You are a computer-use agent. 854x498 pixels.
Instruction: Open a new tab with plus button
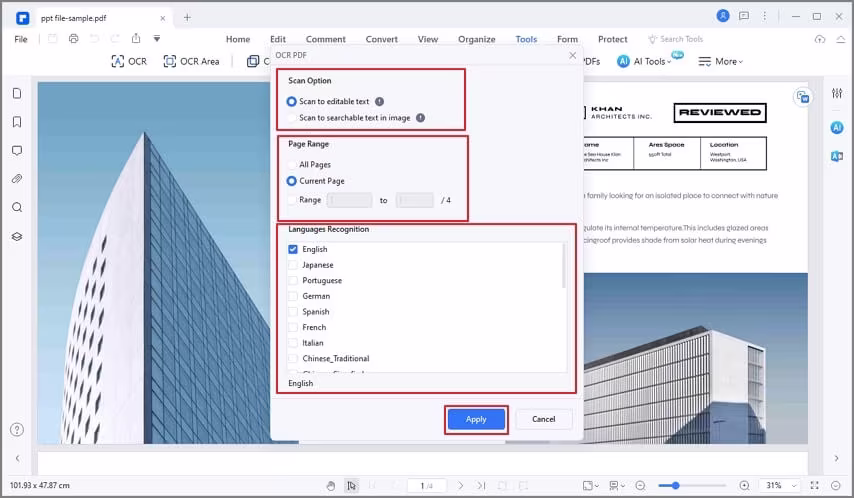click(187, 17)
